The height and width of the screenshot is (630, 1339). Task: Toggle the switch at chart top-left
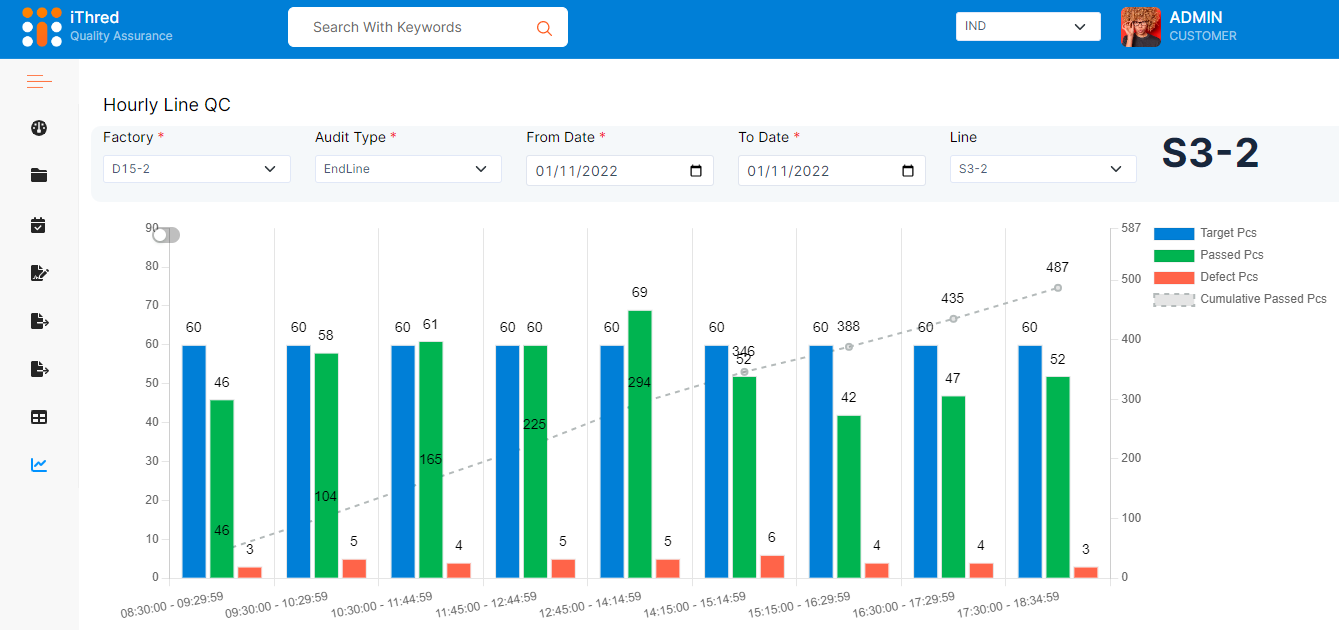166,235
